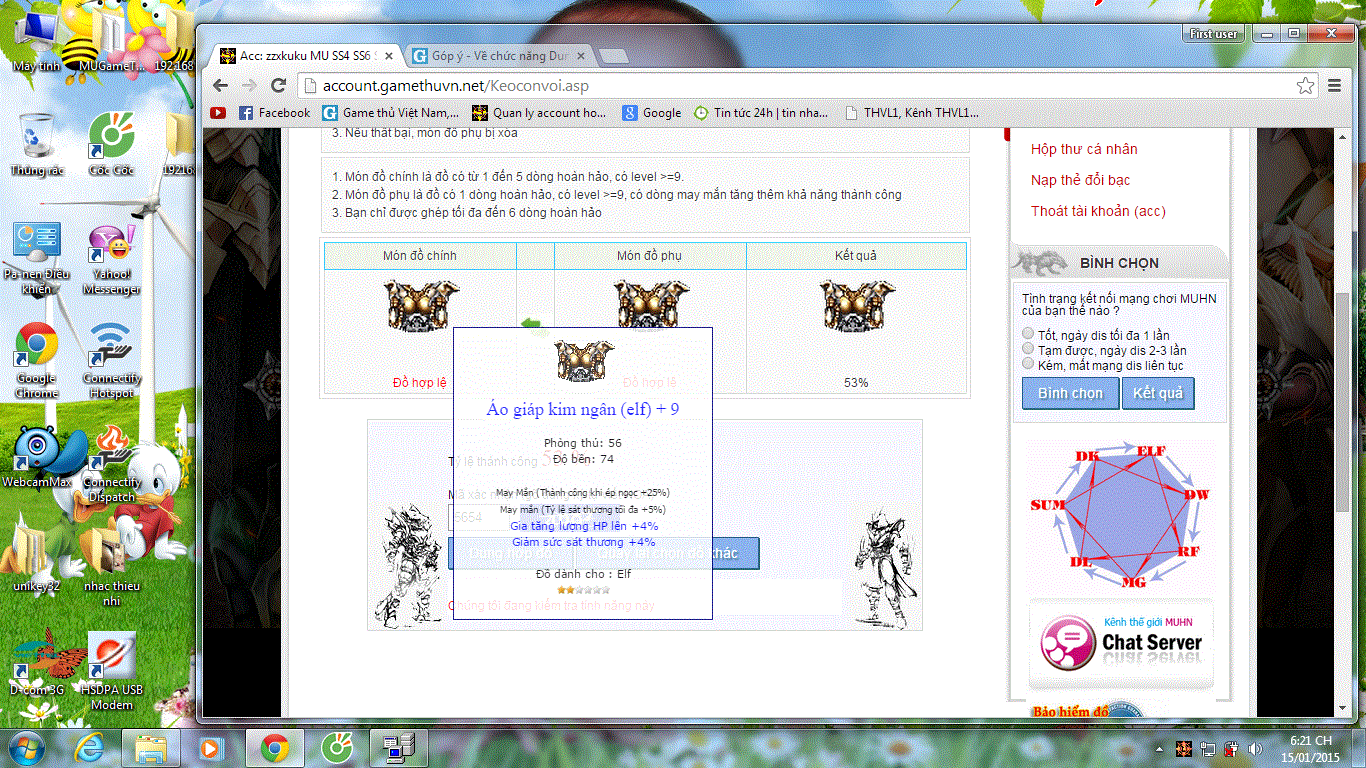Screen dimensions: 1366x768
Task: Open the unikey32 desktop folder
Action: click(36, 560)
